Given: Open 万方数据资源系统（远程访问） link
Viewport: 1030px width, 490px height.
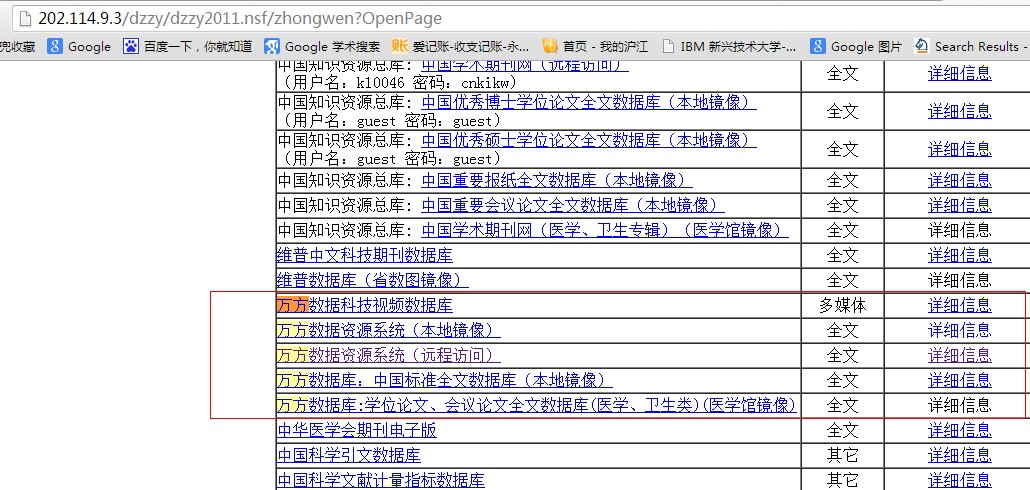Looking at the screenshot, I should (x=389, y=355).
